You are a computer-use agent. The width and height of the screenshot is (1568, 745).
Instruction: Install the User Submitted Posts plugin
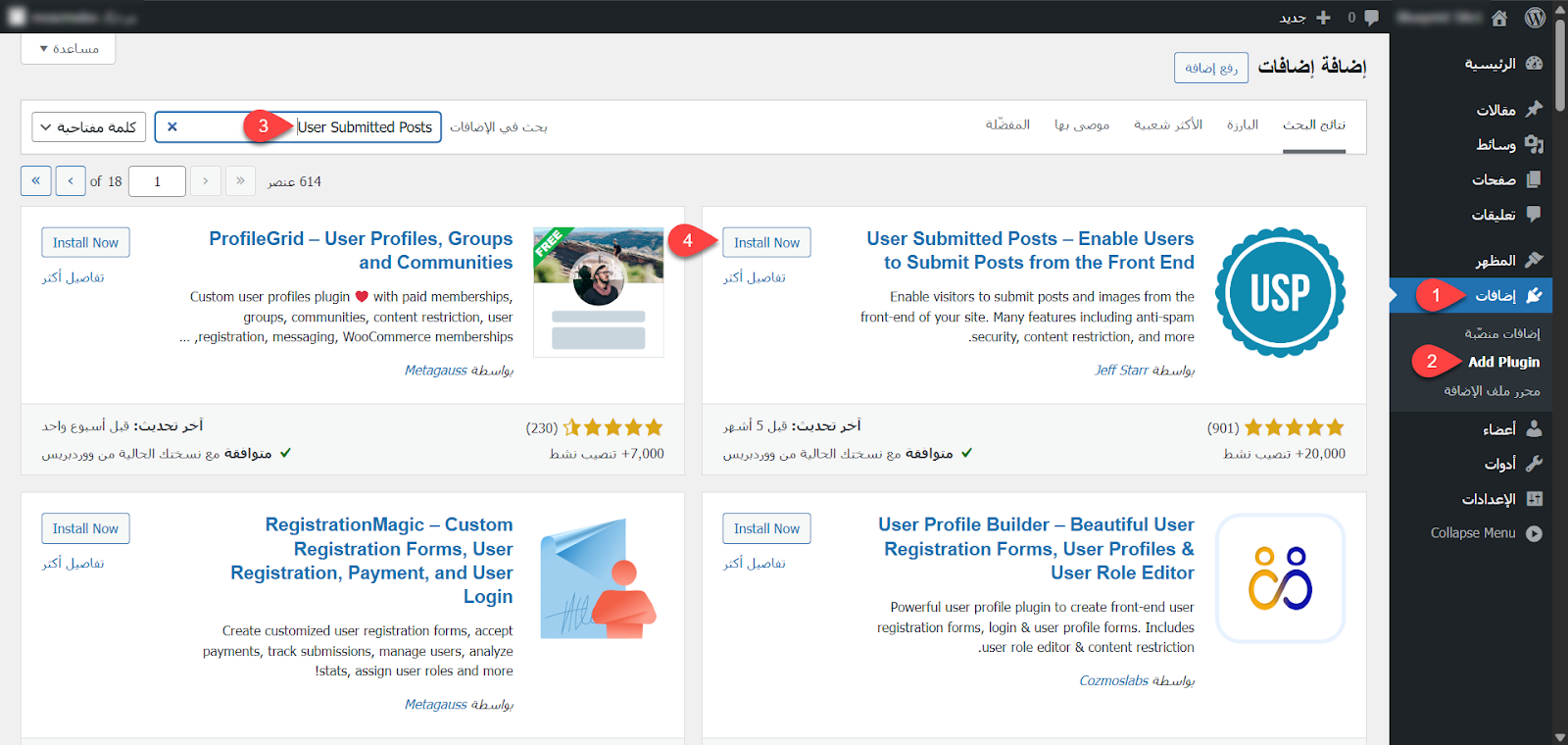coord(766,242)
